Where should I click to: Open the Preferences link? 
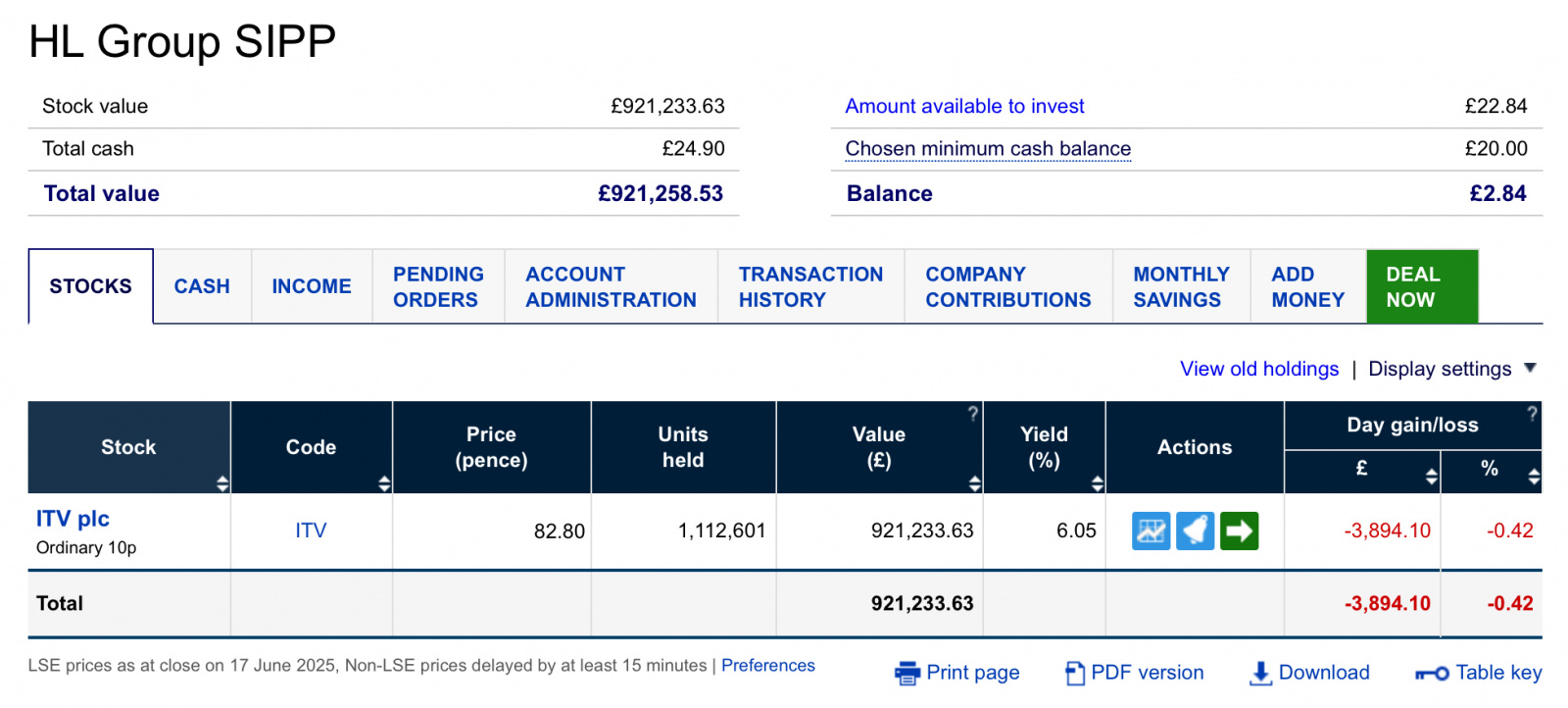point(767,665)
